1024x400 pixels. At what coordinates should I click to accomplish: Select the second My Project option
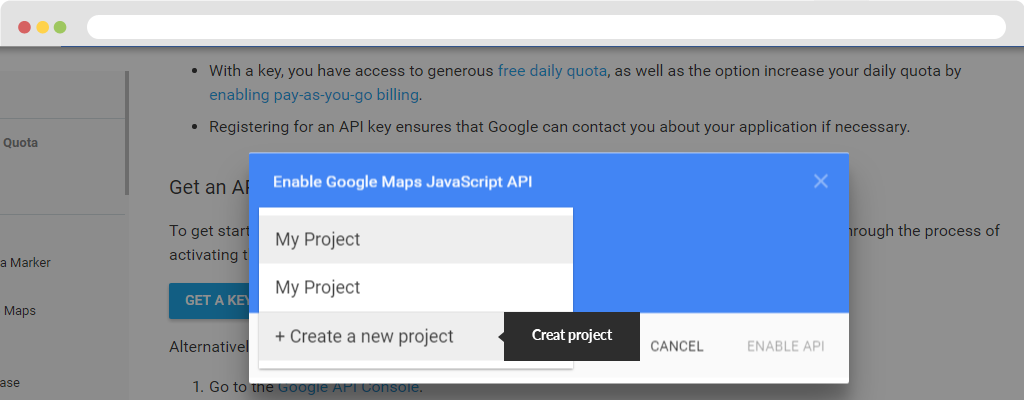coord(416,288)
